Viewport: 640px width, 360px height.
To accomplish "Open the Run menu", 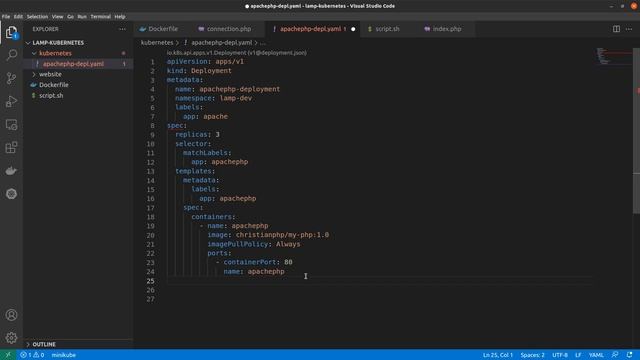I will coord(82,17).
